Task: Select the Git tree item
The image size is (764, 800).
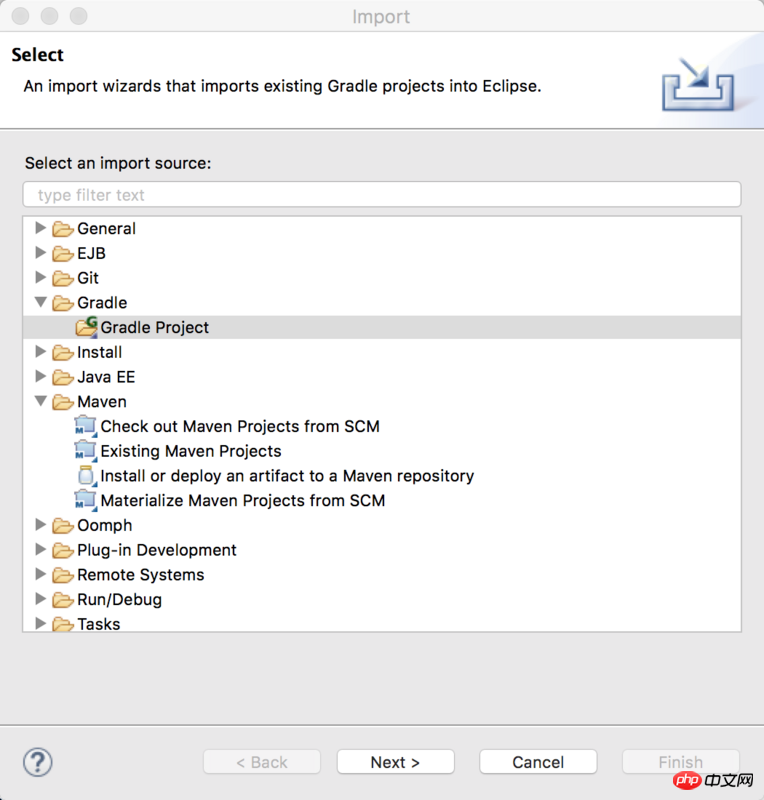Action: [88, 278]
